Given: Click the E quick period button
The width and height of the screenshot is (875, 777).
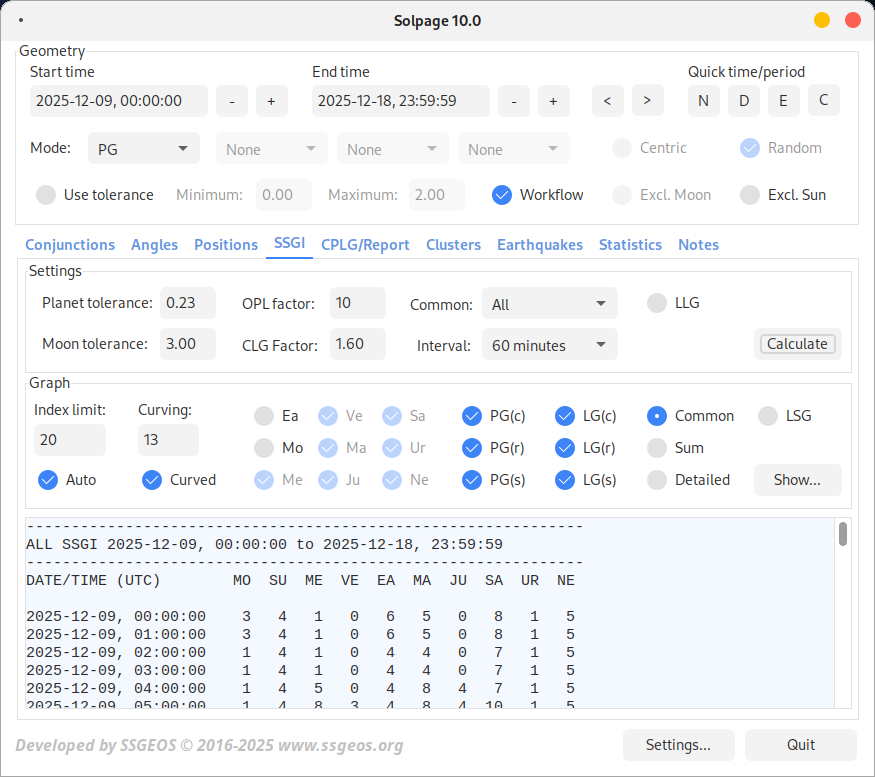Looking at the screenshot, I should pos(783,100).
